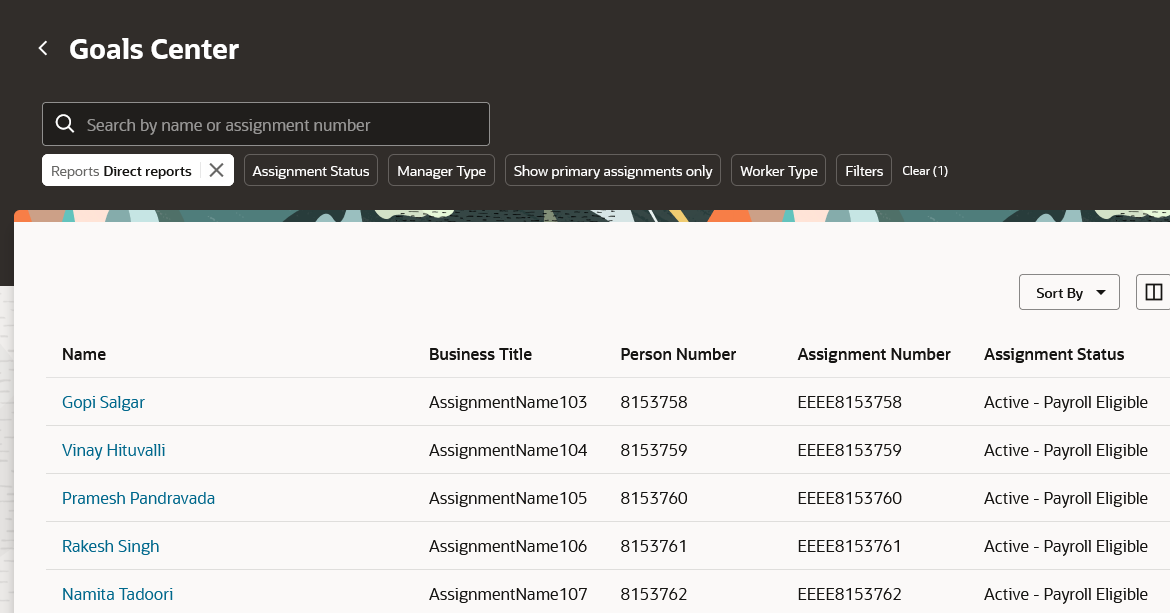This screenshot has width=1170, height=613.
Task: Open the Manager Type filter
Action: click(x=441, y=171)
